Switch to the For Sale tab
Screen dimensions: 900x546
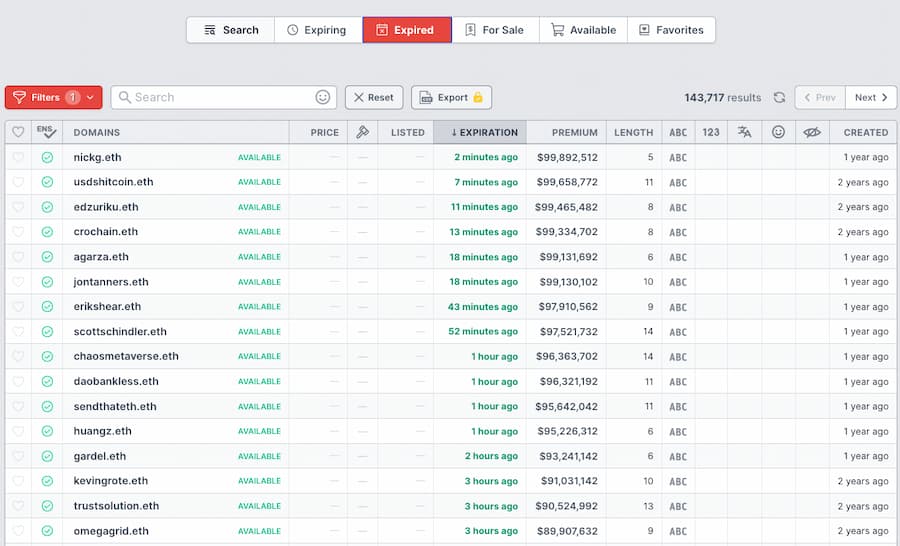(x=494, y=30)
